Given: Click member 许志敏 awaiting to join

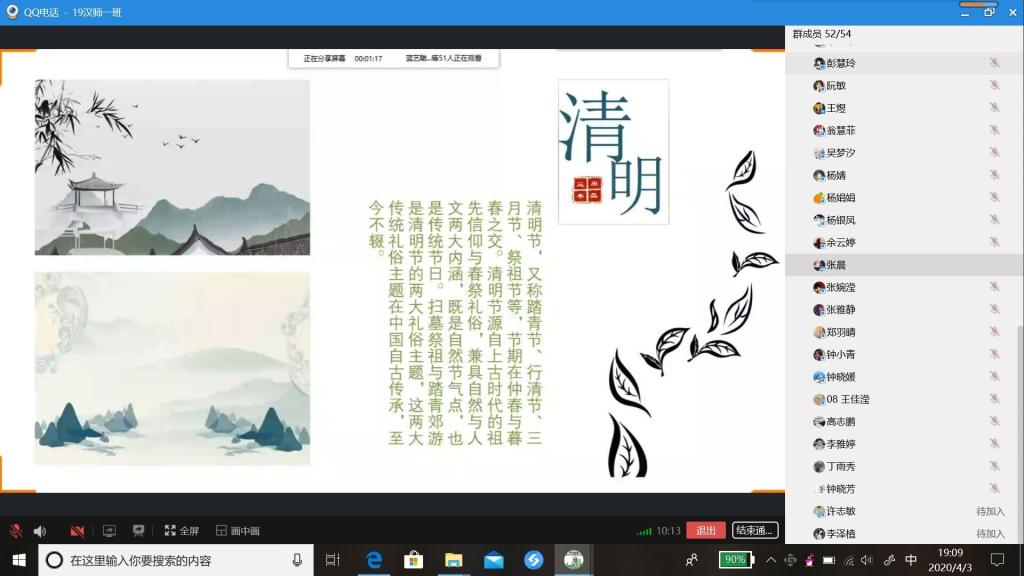Looking at the screenshot, I should tap(840, 511).
